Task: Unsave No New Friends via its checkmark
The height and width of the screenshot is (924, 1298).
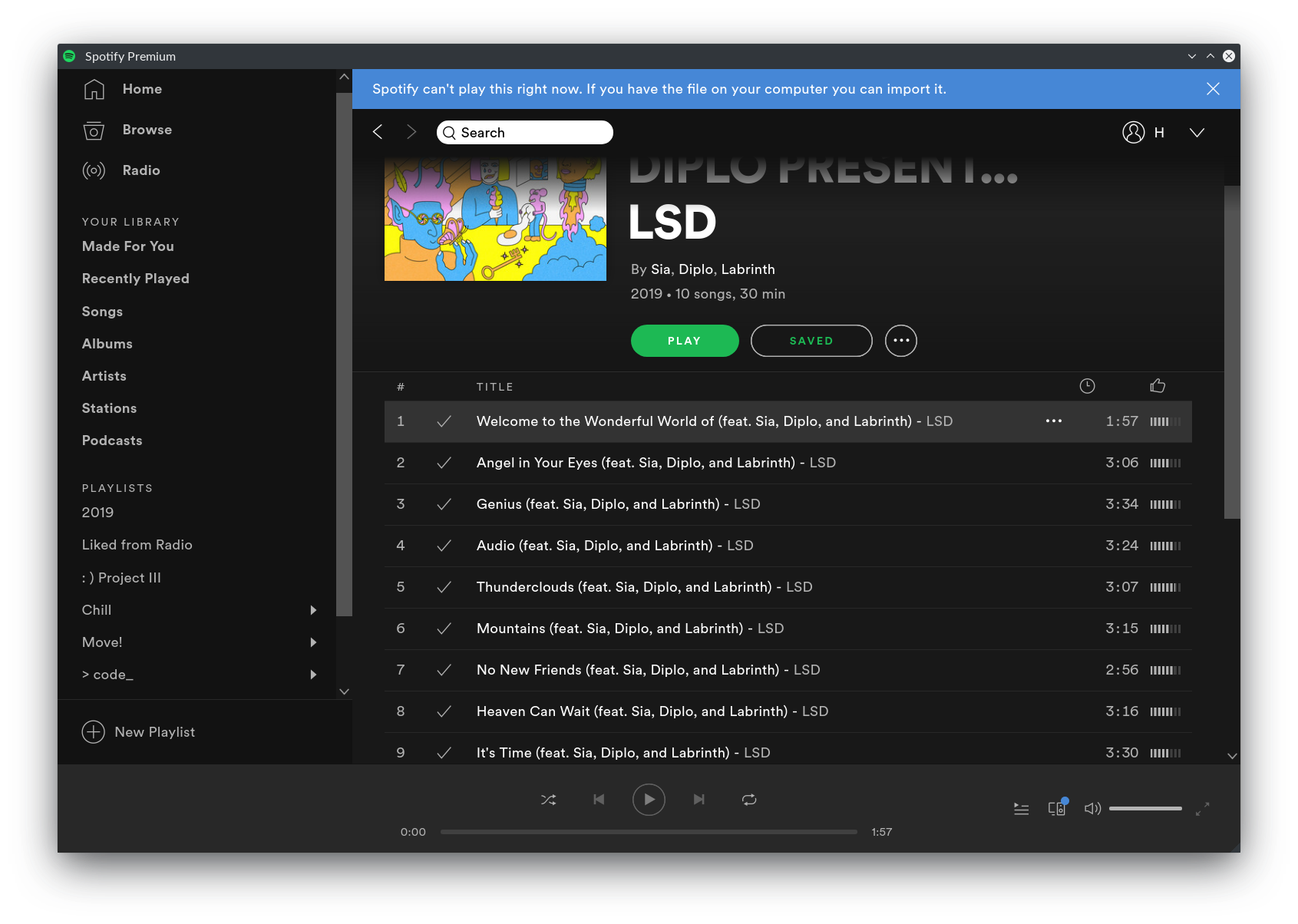Action: tap(444, 670)
